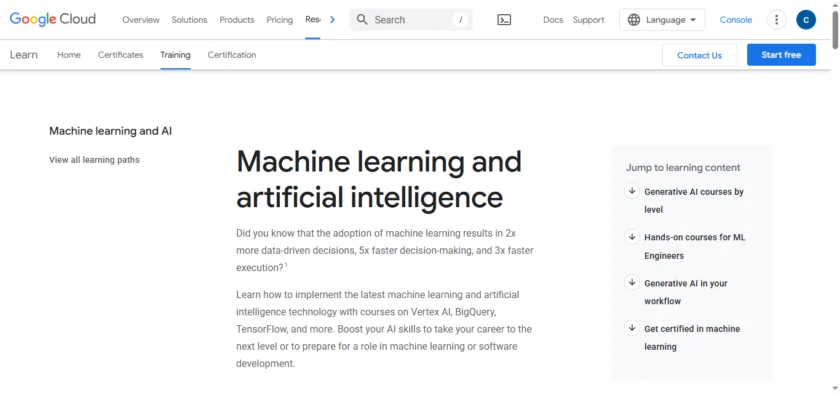Open the Solutions menu

(x=189, y=20)
